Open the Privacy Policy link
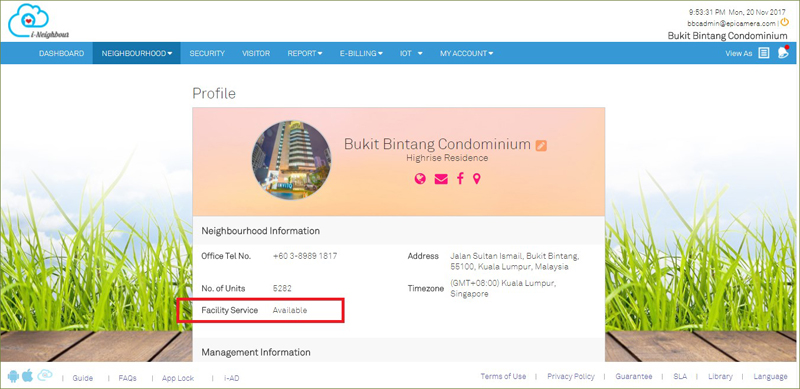This screenshot has height=389, width=800. click(x=571, y=376)
